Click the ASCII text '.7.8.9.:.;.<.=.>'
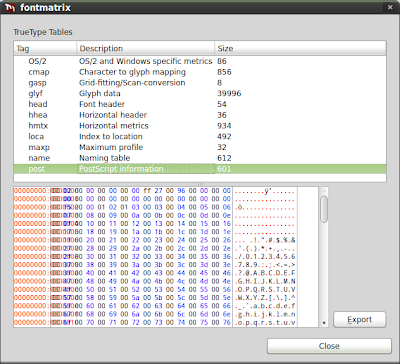400x364 pixels. click(x=266, y=265)
